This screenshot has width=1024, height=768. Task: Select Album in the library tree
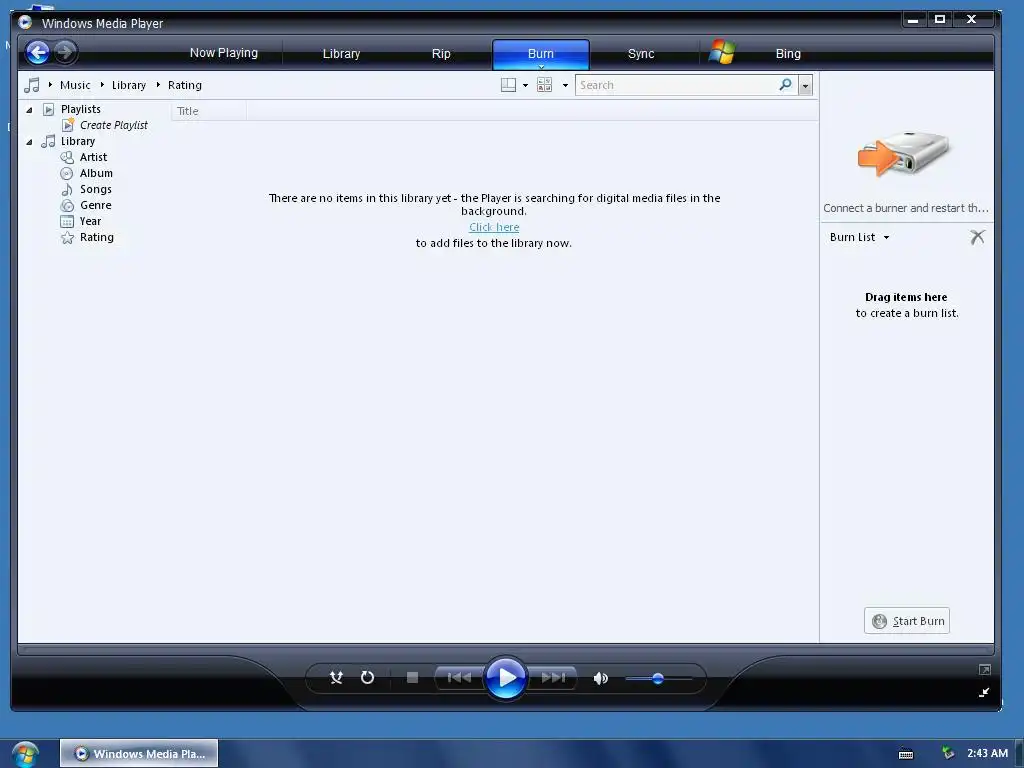96,173
